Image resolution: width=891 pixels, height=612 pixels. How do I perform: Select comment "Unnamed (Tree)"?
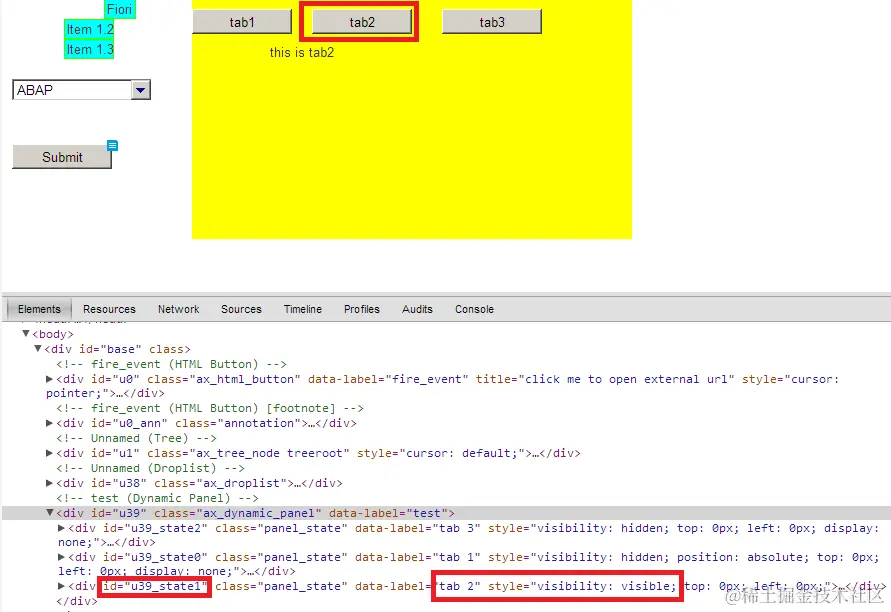point(136,438)
